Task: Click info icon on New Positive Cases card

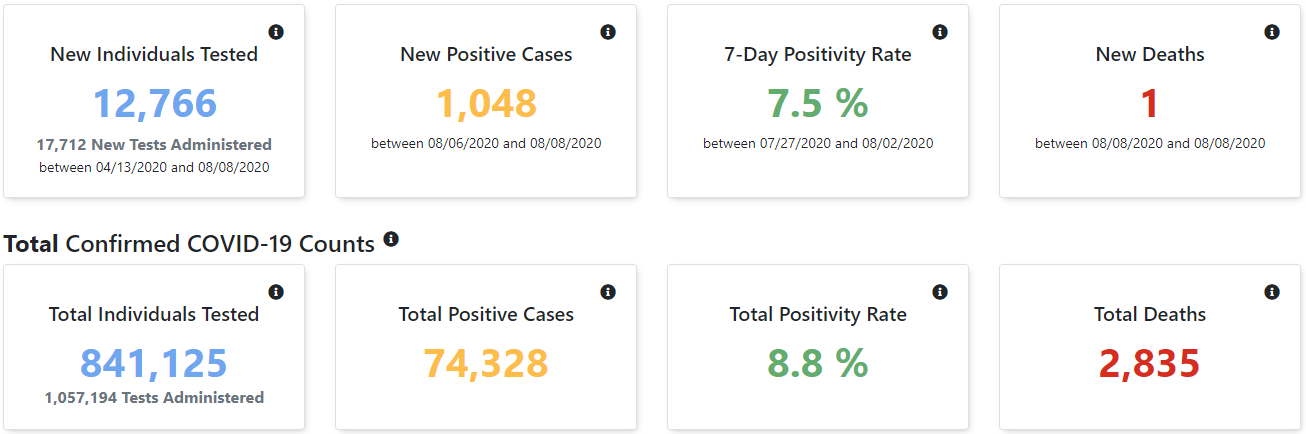Action: [x=608, y=32]
